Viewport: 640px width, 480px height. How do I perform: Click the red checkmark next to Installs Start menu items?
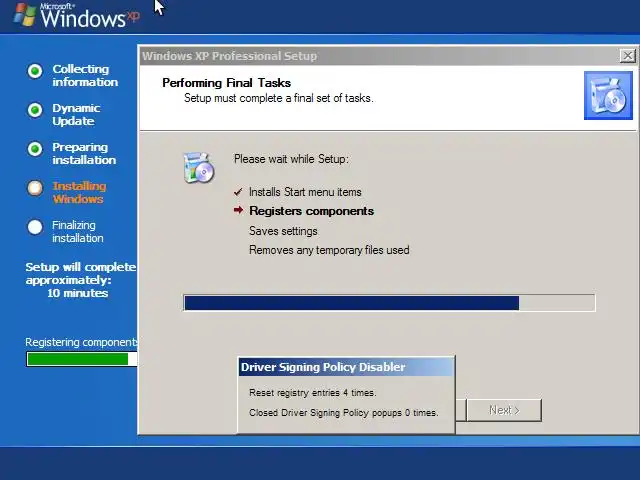(238, 192)
